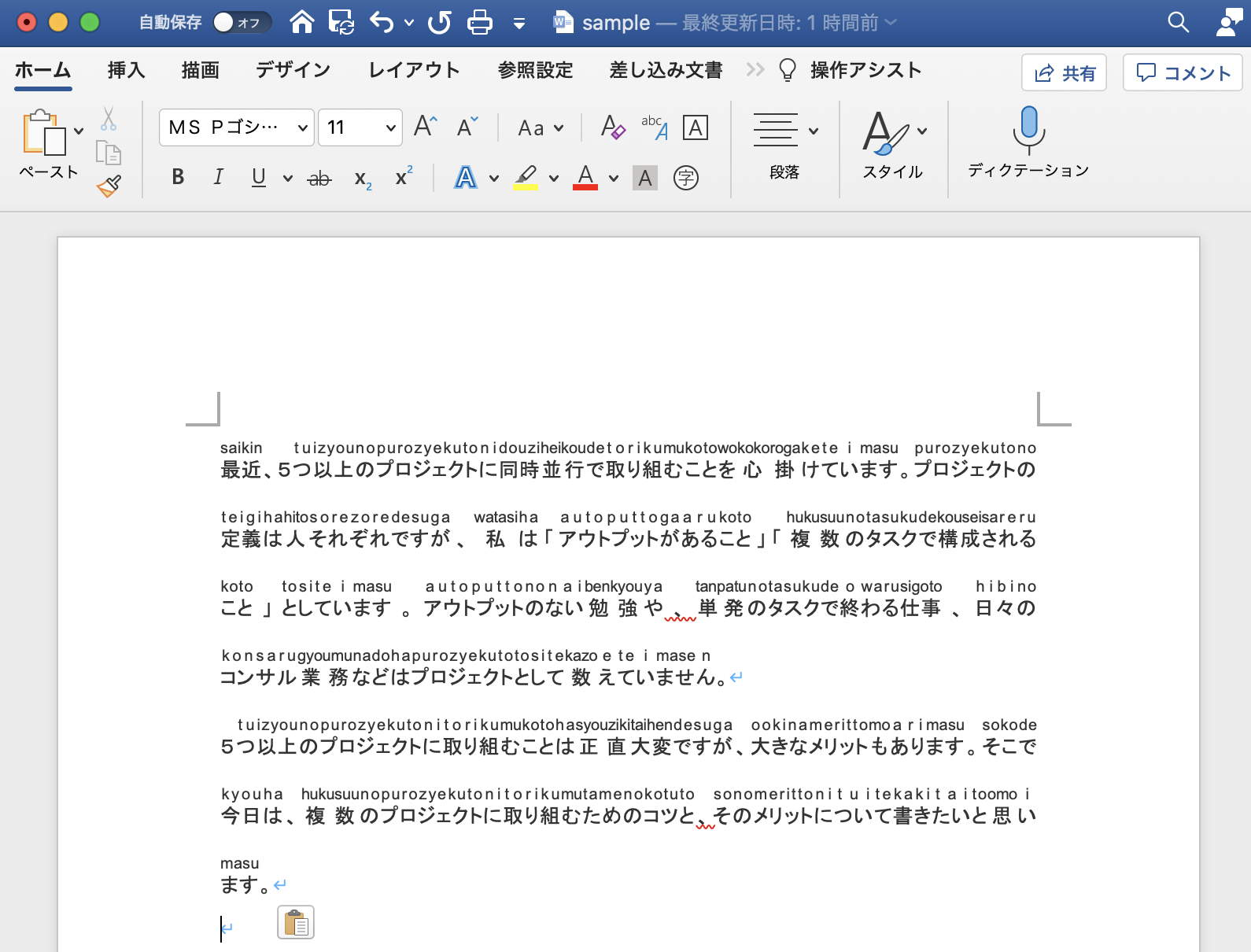Click the 共有 share button
The width and height of the screenshot is (1251, 952).
point(1064,72)
